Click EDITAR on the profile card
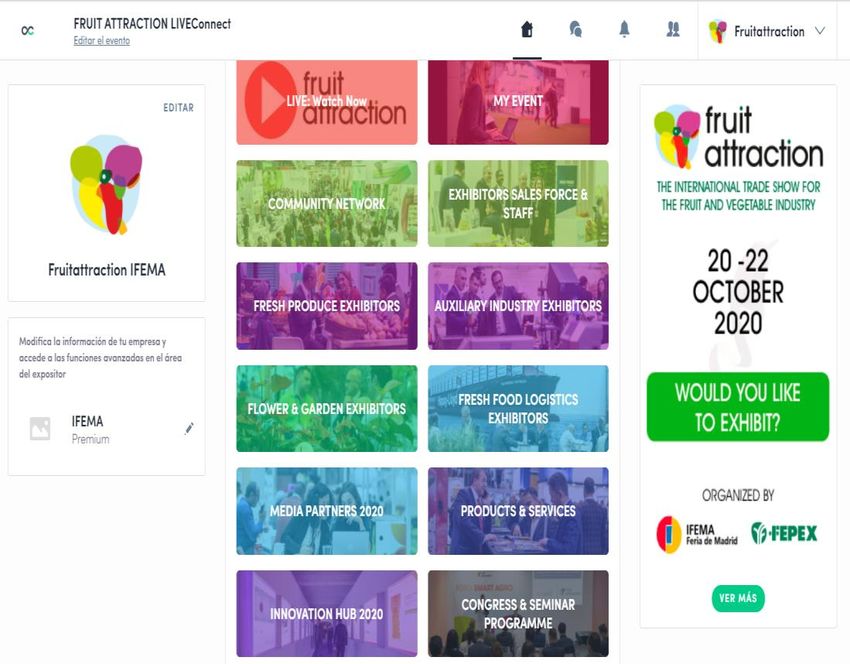 tap(178, 107)
